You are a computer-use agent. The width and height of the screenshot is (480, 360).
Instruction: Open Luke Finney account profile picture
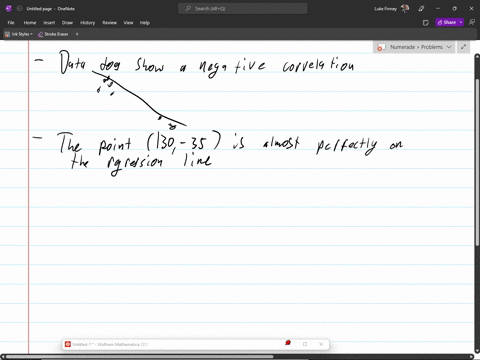coord(405,9)
